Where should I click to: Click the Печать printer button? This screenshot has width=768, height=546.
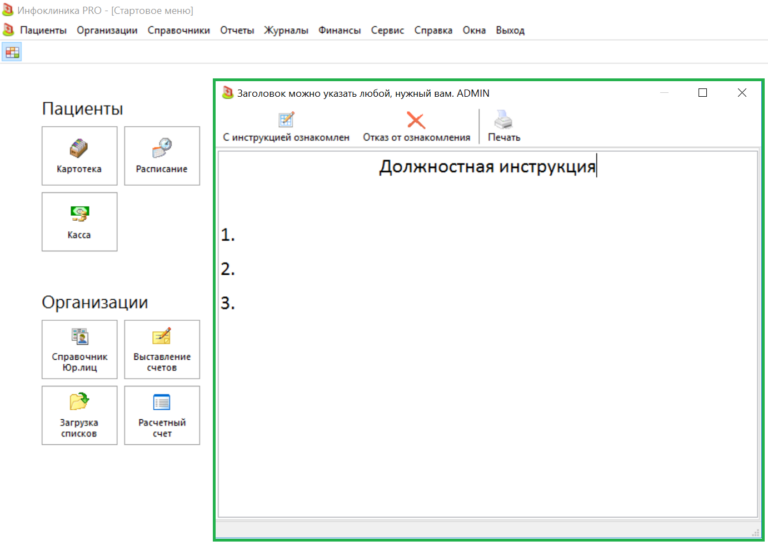(504, 127)
